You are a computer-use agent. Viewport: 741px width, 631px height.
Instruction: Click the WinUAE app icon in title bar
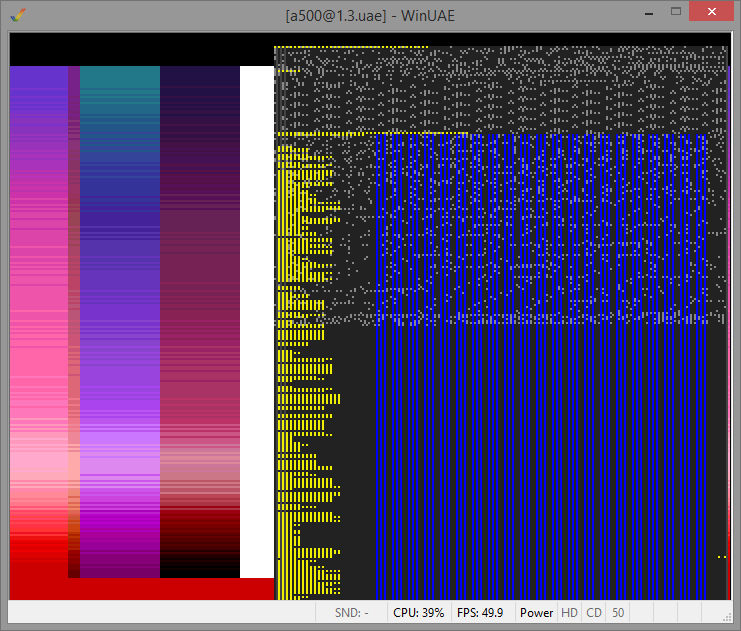(x=17, y=15)
